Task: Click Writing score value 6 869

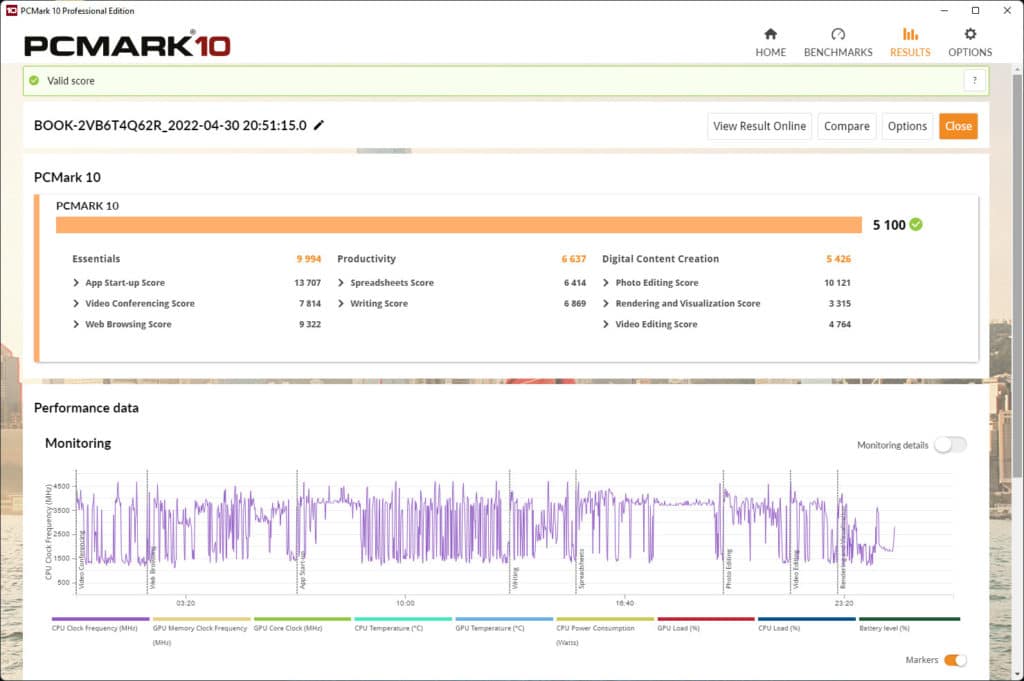Action: pyautogui.click(x=575, y=304)
